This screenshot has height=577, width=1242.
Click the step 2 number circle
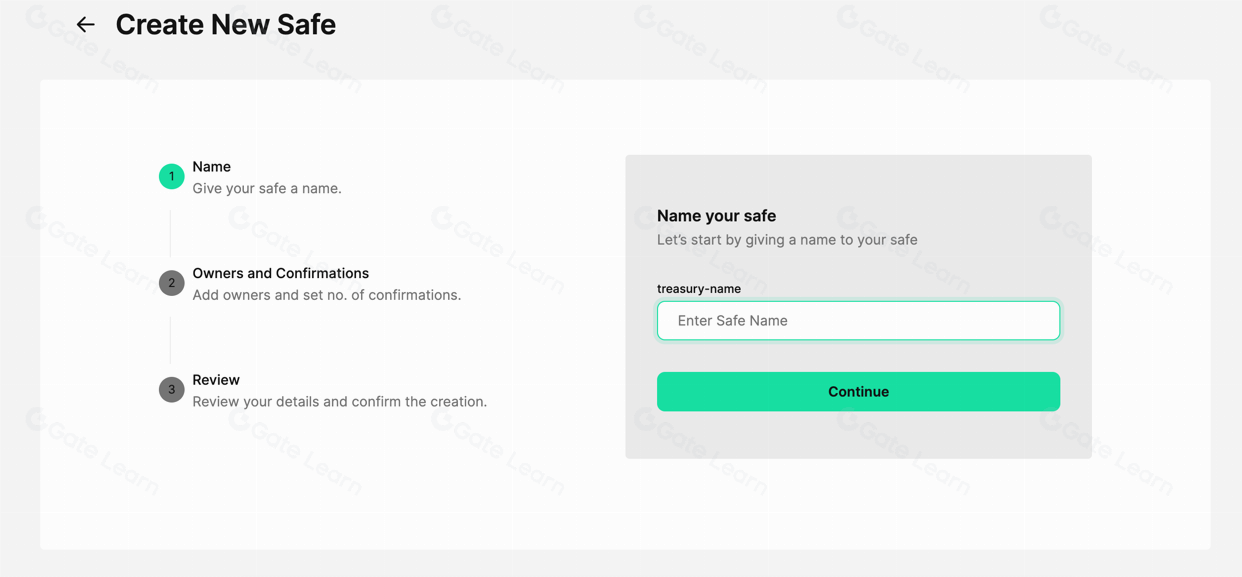(x=171, y=283)
